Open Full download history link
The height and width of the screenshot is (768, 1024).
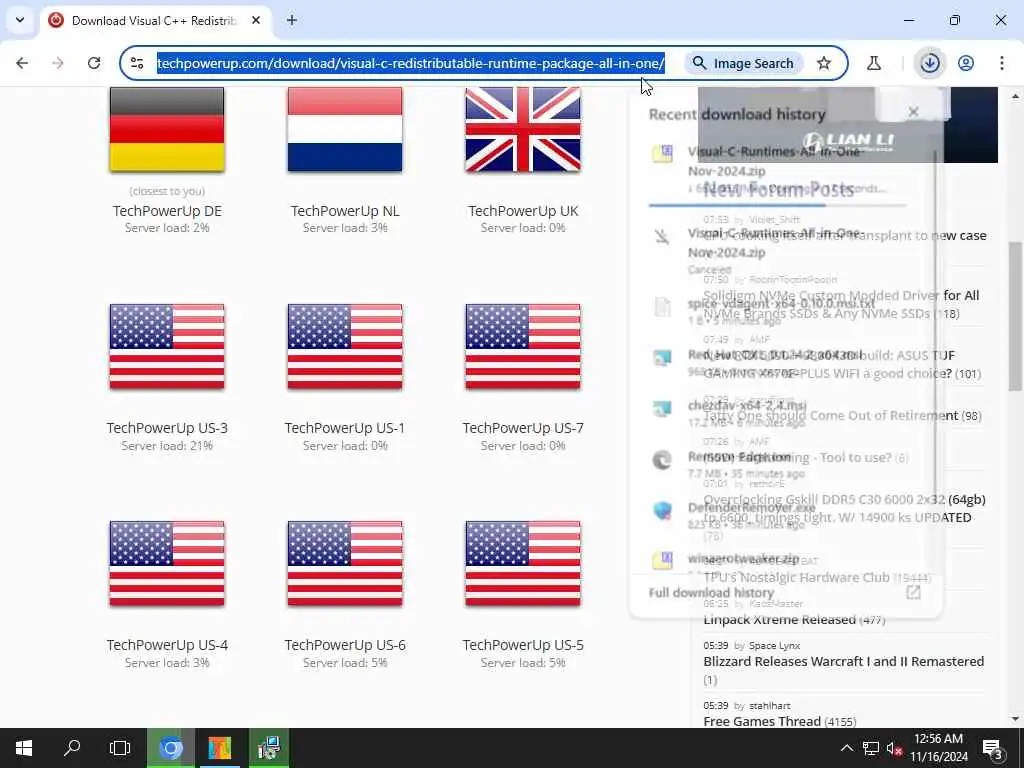coord(711,592)
